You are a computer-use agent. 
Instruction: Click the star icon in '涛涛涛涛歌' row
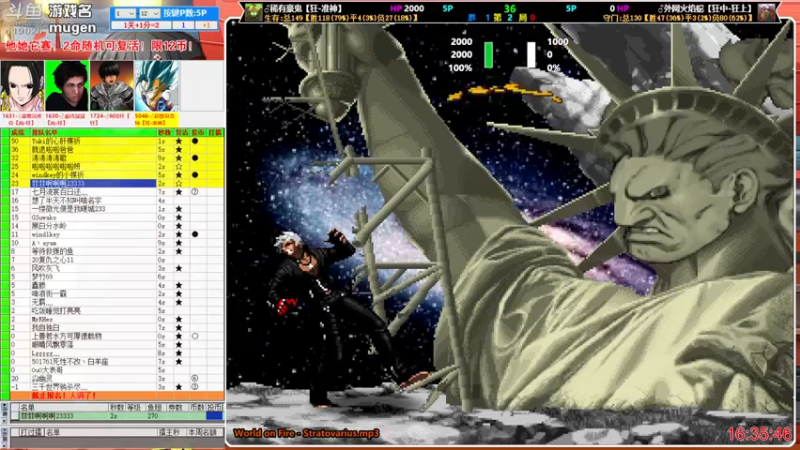179,158
